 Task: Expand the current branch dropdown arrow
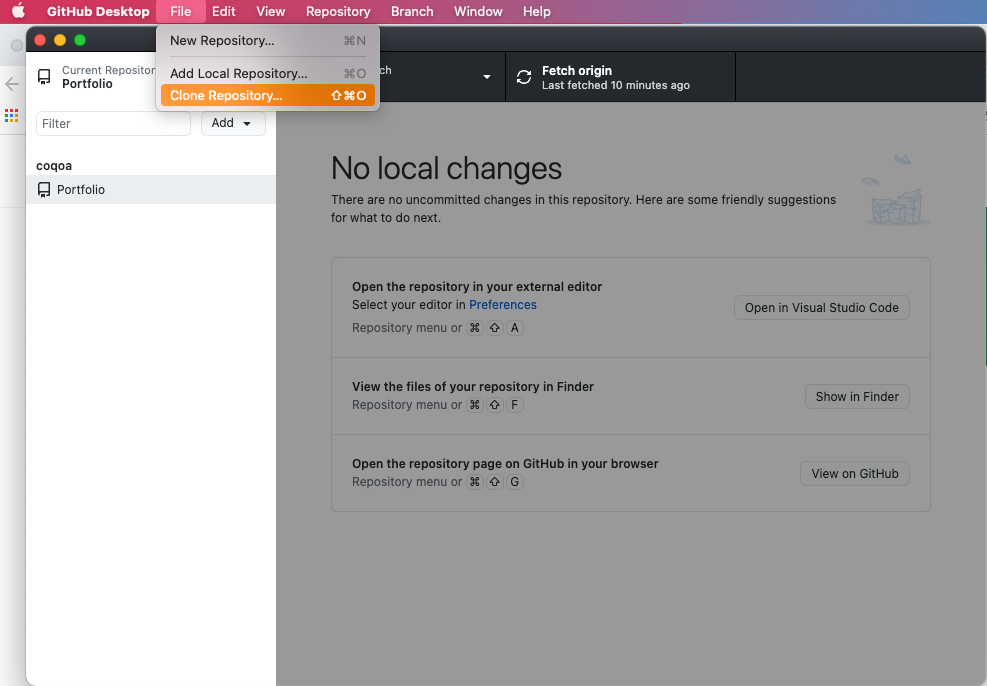[487, 77]
